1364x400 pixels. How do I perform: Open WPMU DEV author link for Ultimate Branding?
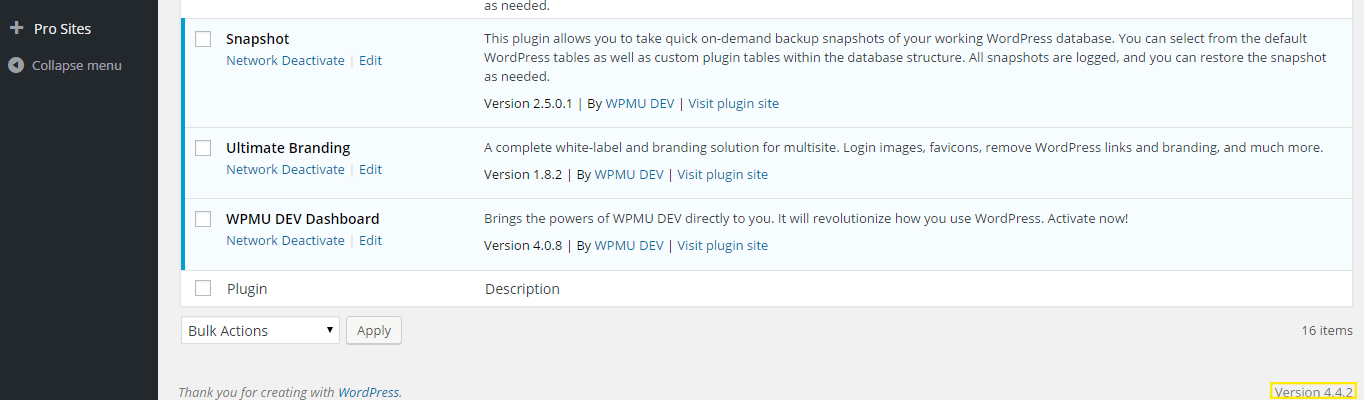coord(629,174)
